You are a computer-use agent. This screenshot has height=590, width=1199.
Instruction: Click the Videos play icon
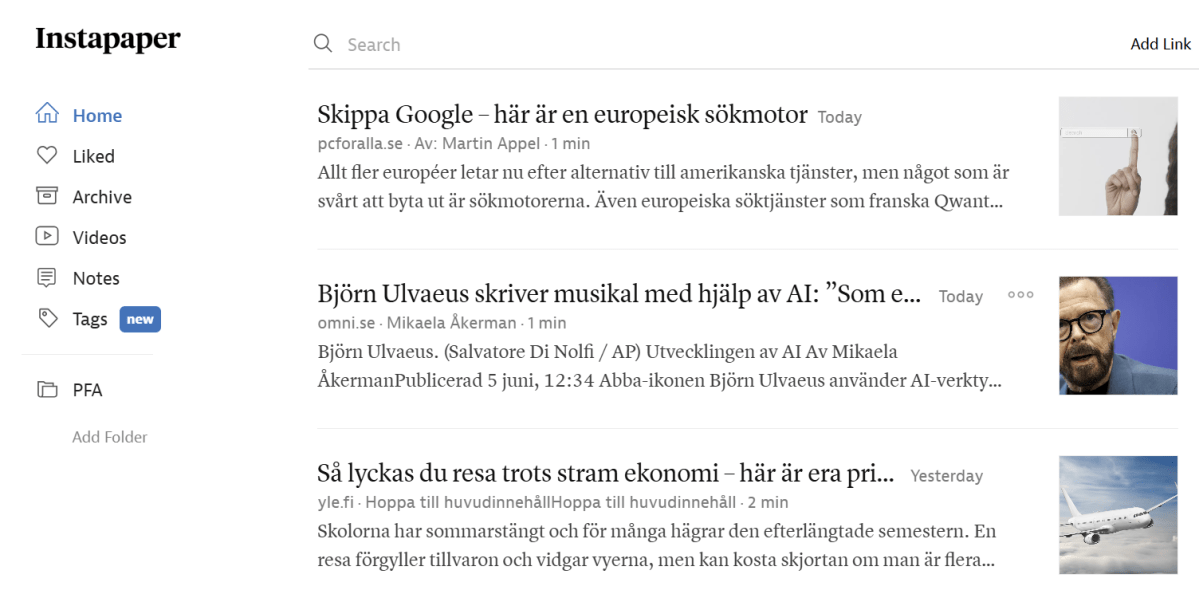coord(47,237)
